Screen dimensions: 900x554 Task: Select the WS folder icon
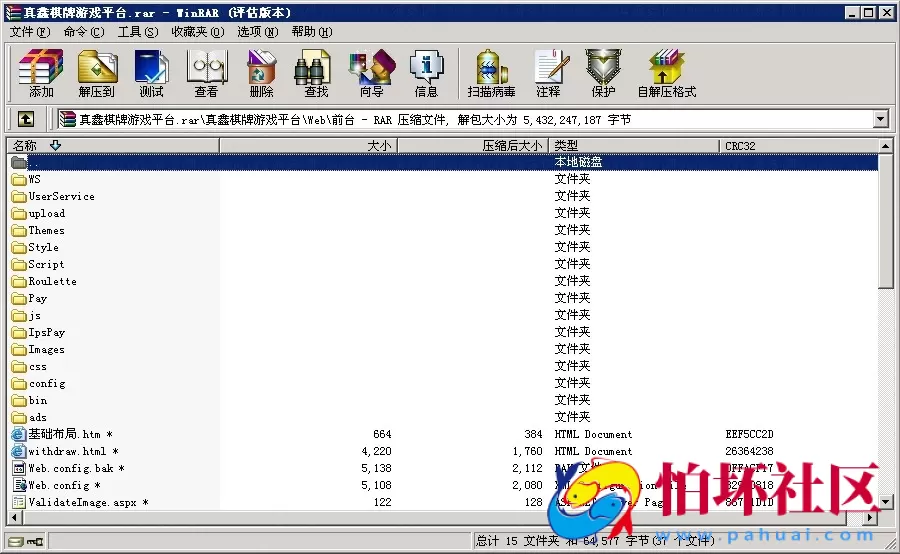(19, 180)
